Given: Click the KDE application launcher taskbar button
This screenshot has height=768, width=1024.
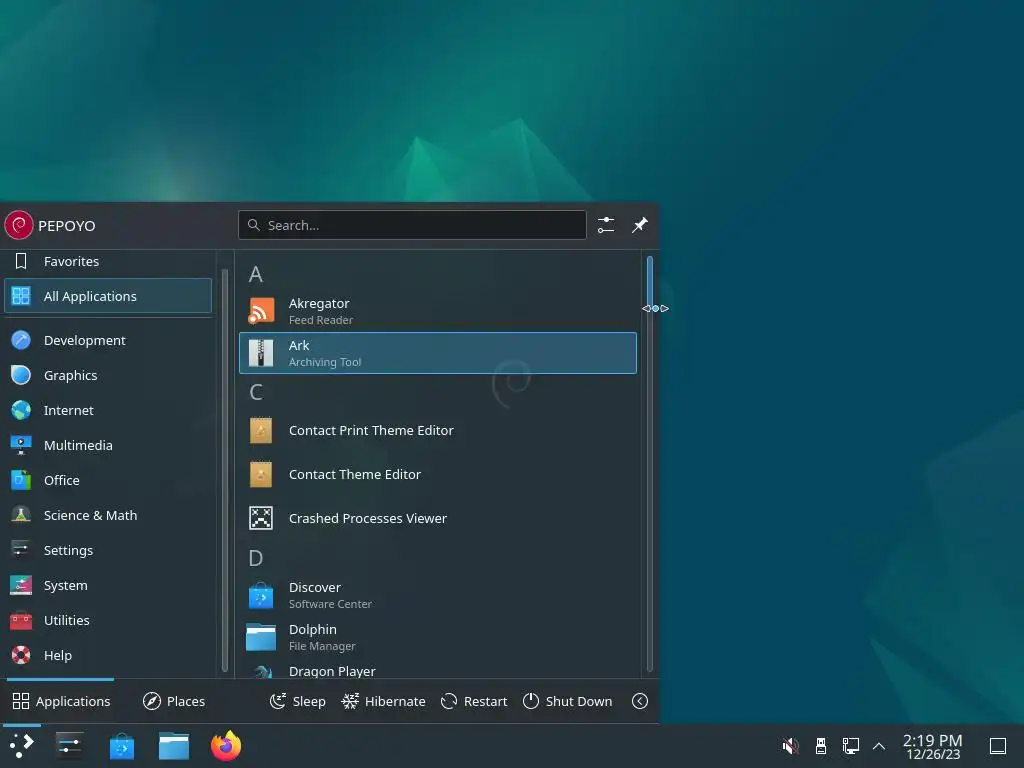Looking at the screenshot, I should pyautogui.click(x=22, y=745).
